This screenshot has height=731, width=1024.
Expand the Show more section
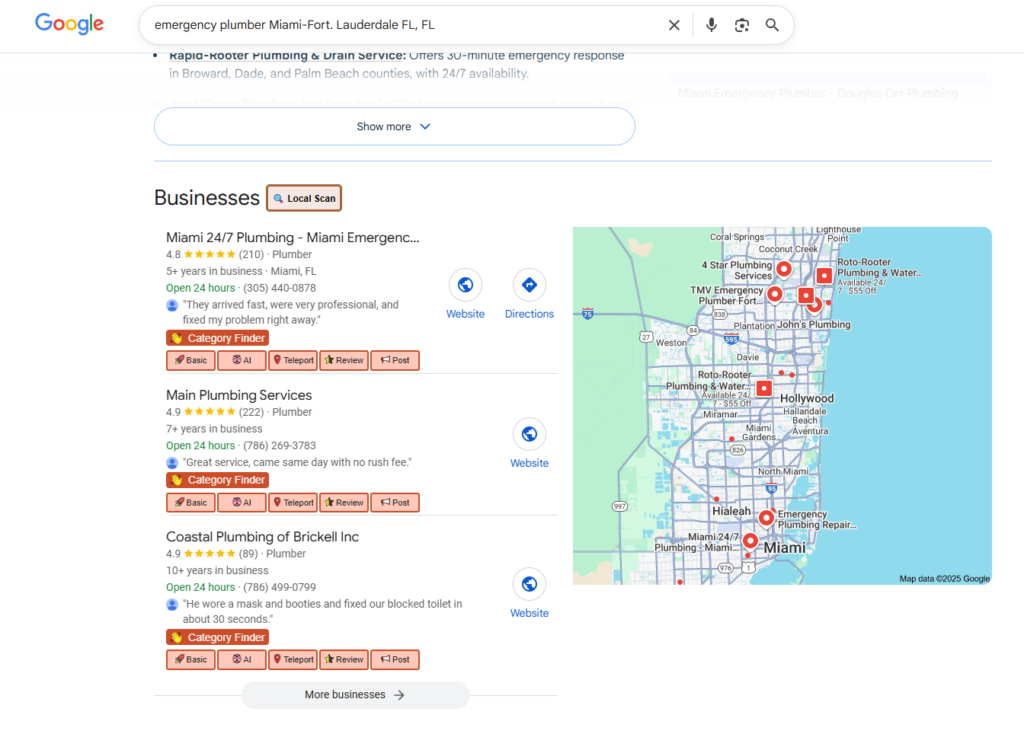[x=394, y=126]
